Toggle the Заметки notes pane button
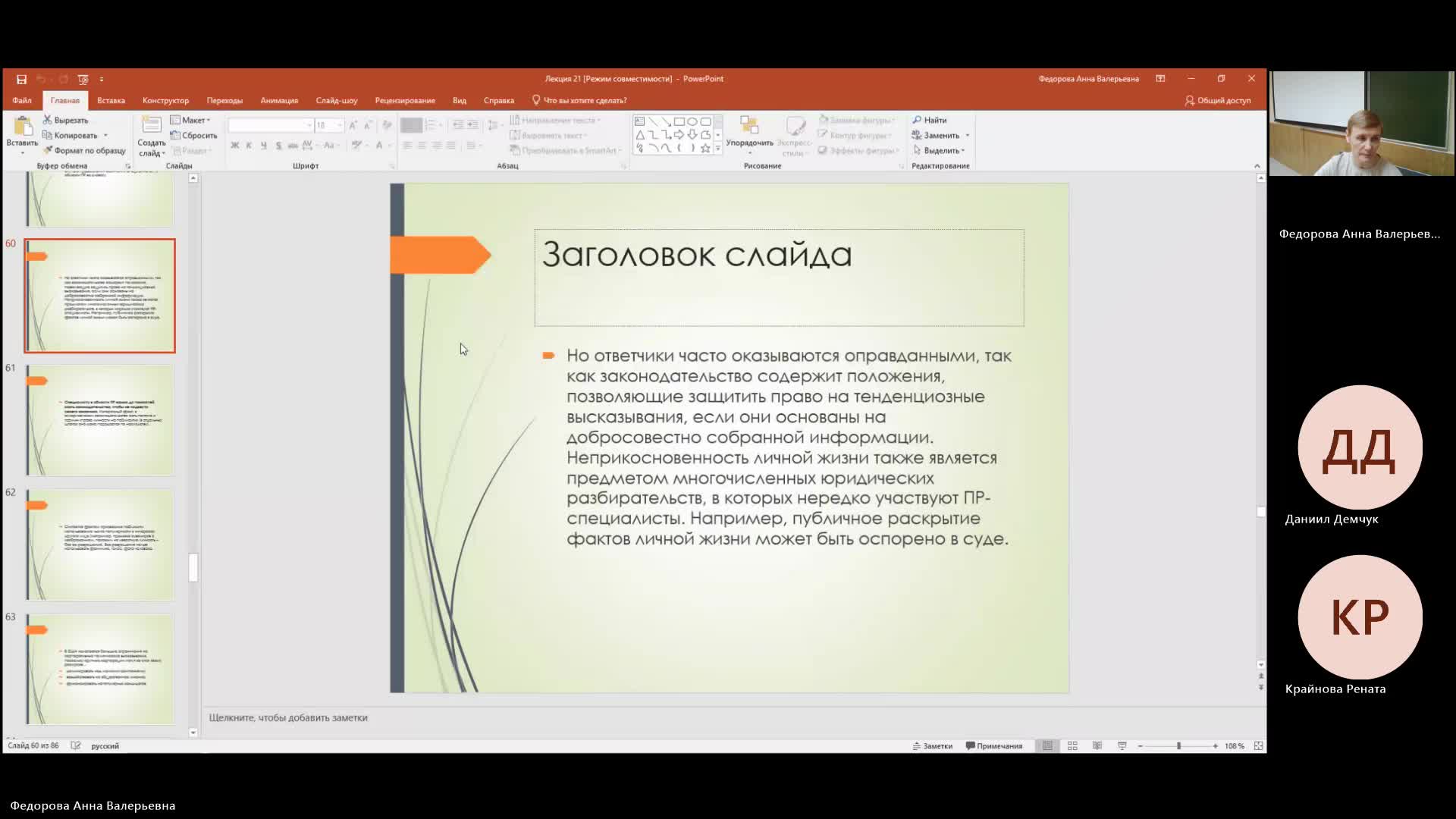Image resolution: width=1456 pixels, height=819 pixels. (933, 746)
